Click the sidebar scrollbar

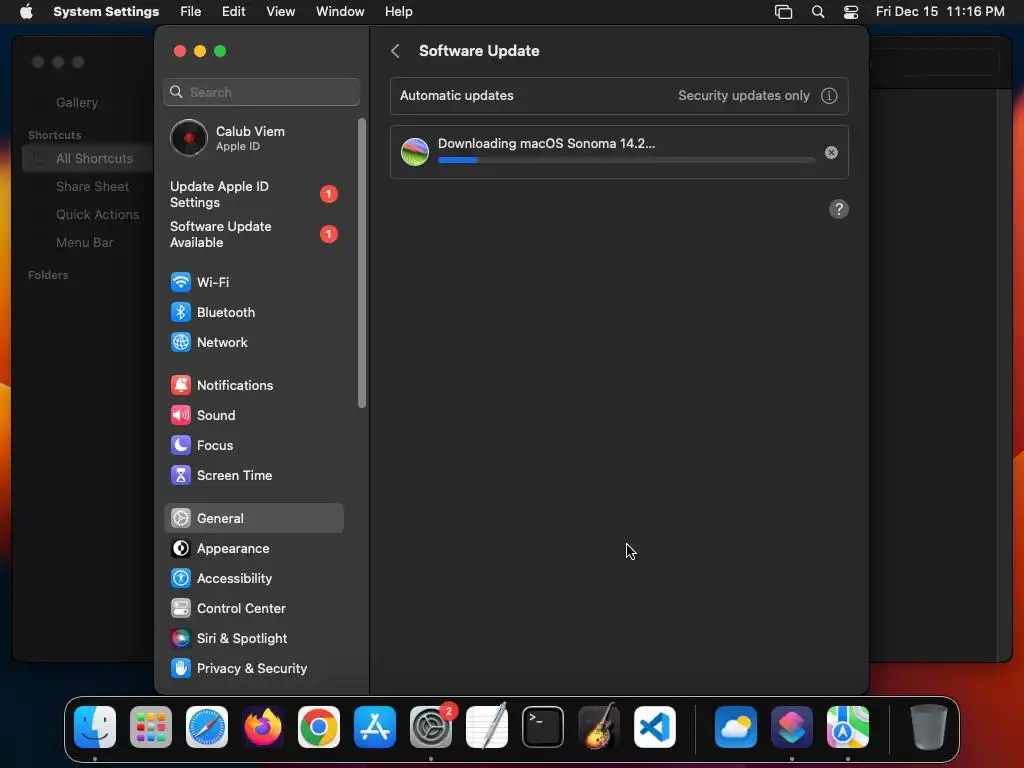362,263
